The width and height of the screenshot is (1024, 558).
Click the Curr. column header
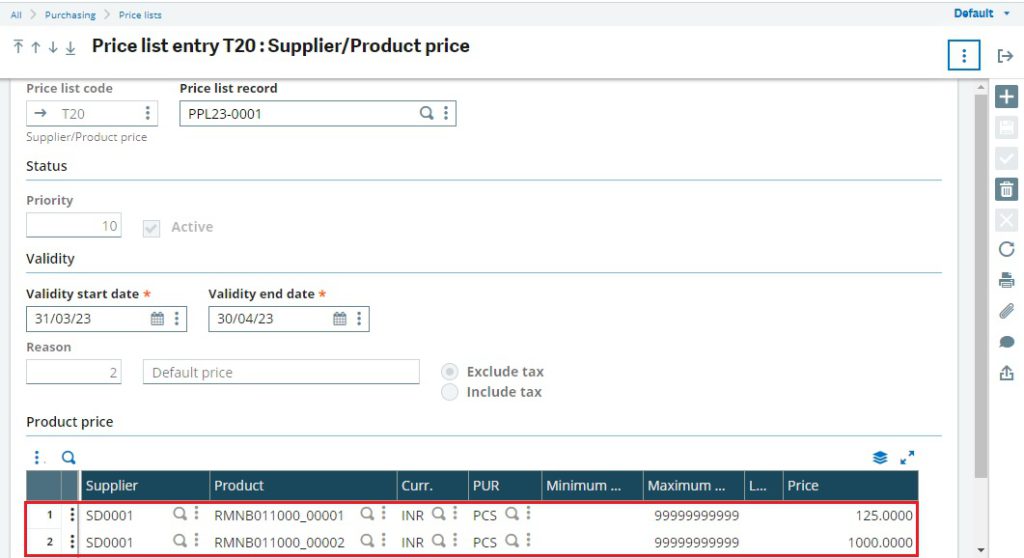(x=432, y=485)
